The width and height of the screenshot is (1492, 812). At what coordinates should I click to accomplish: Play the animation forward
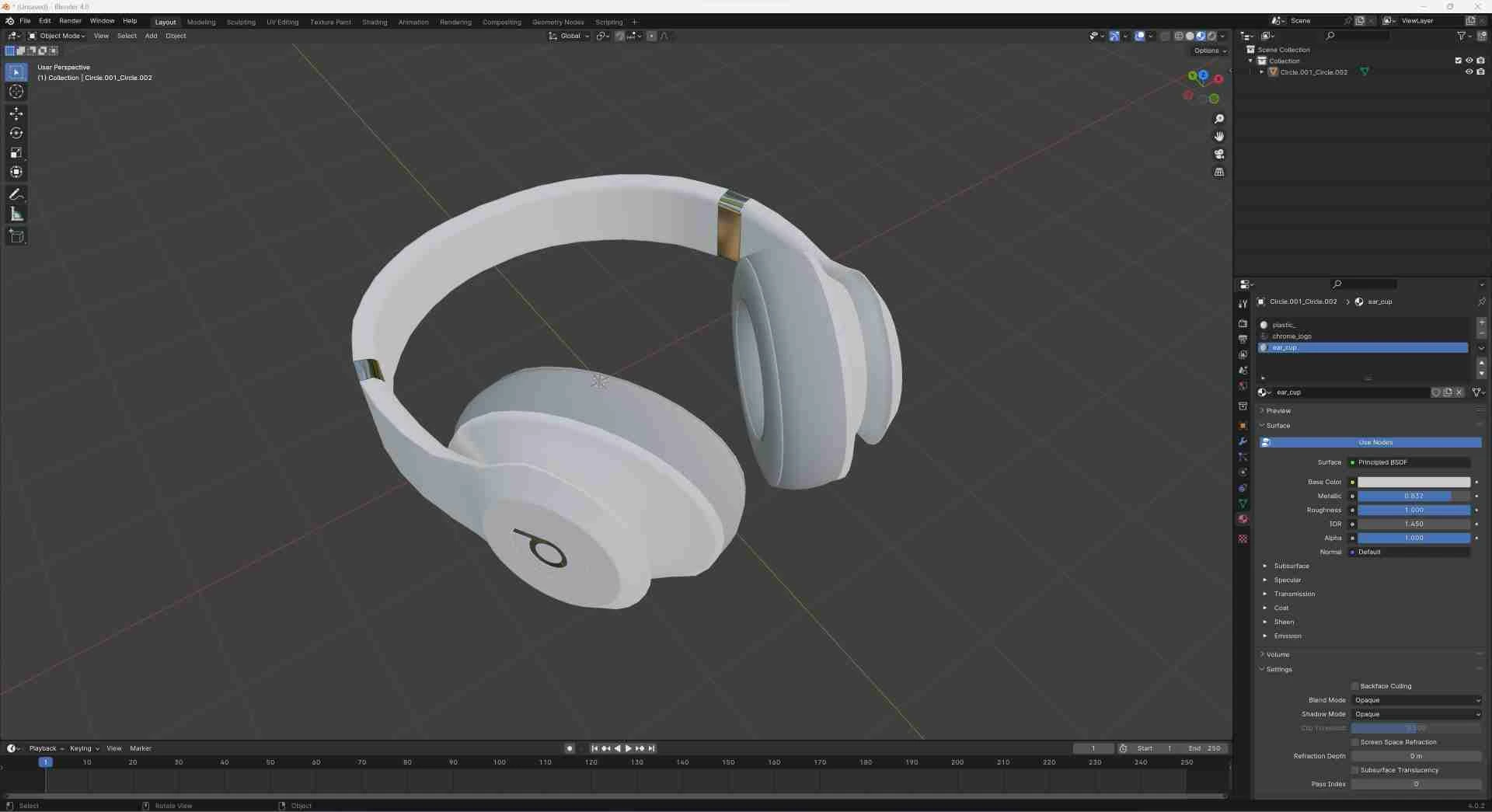pyautogui.click(x=629, y=748)
